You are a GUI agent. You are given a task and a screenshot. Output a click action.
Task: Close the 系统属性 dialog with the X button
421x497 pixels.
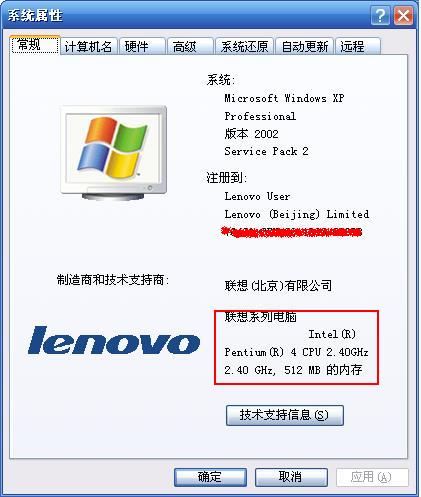point(403,15)
